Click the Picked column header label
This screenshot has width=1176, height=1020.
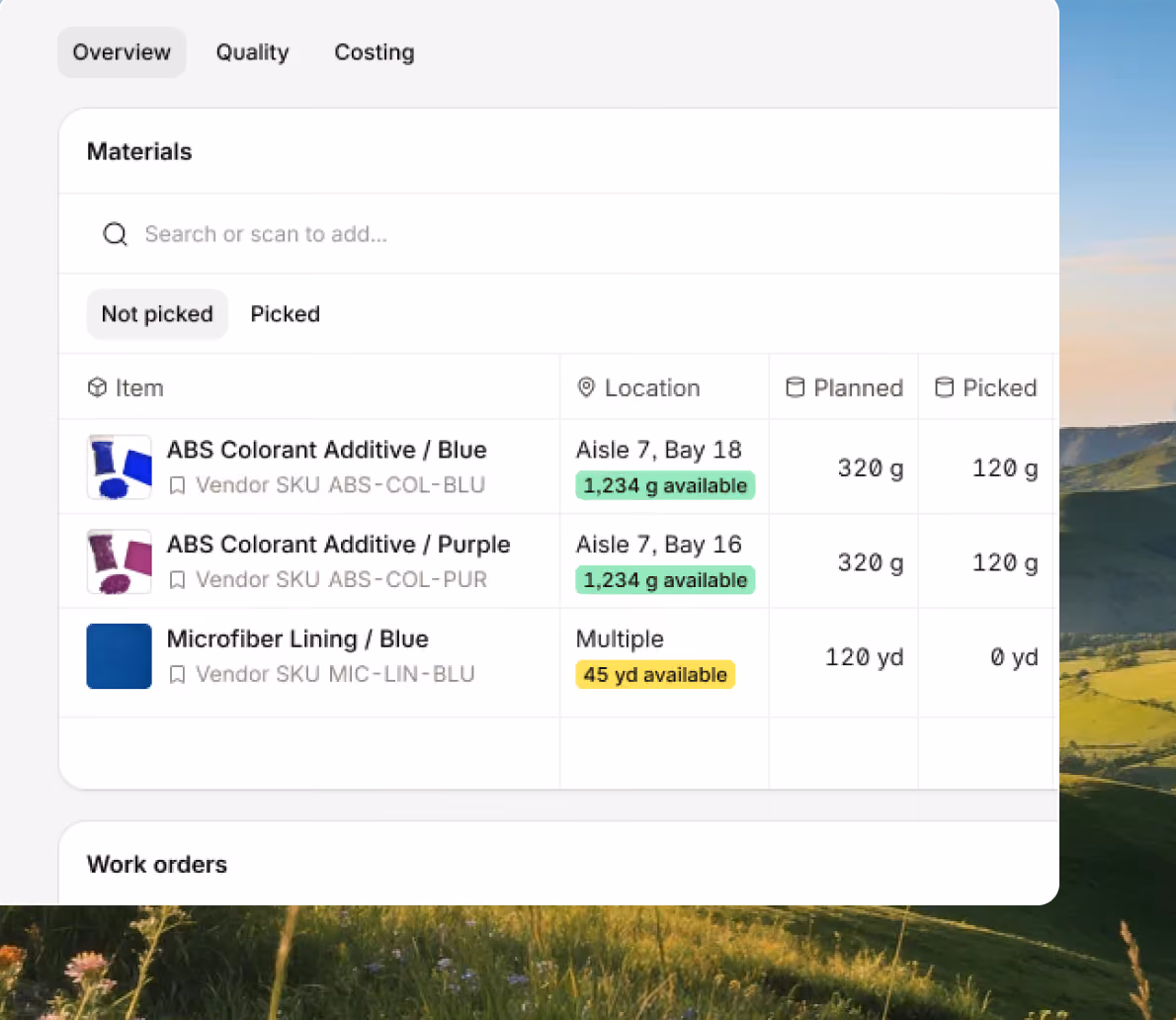tap(1000, 387)
